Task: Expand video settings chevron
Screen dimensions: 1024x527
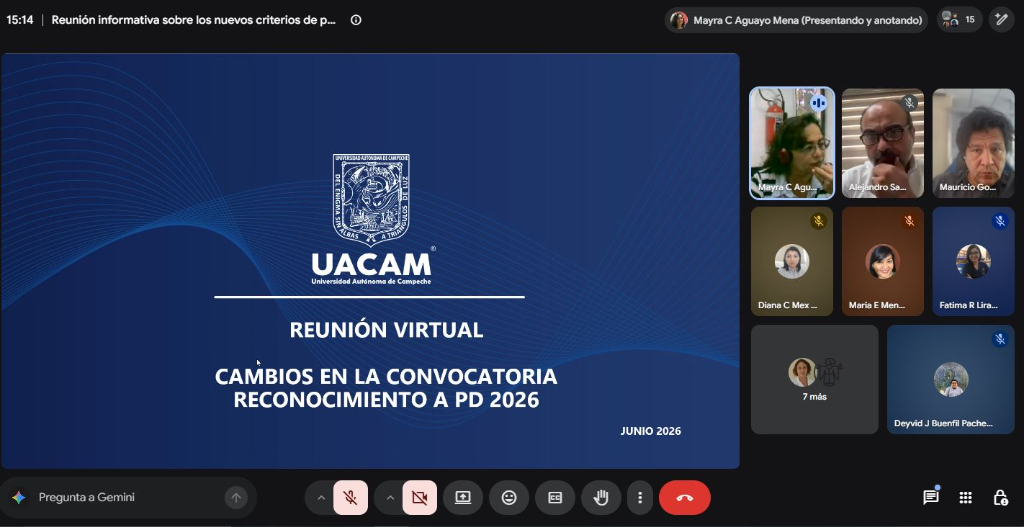Action: click(x=390, y=498)
